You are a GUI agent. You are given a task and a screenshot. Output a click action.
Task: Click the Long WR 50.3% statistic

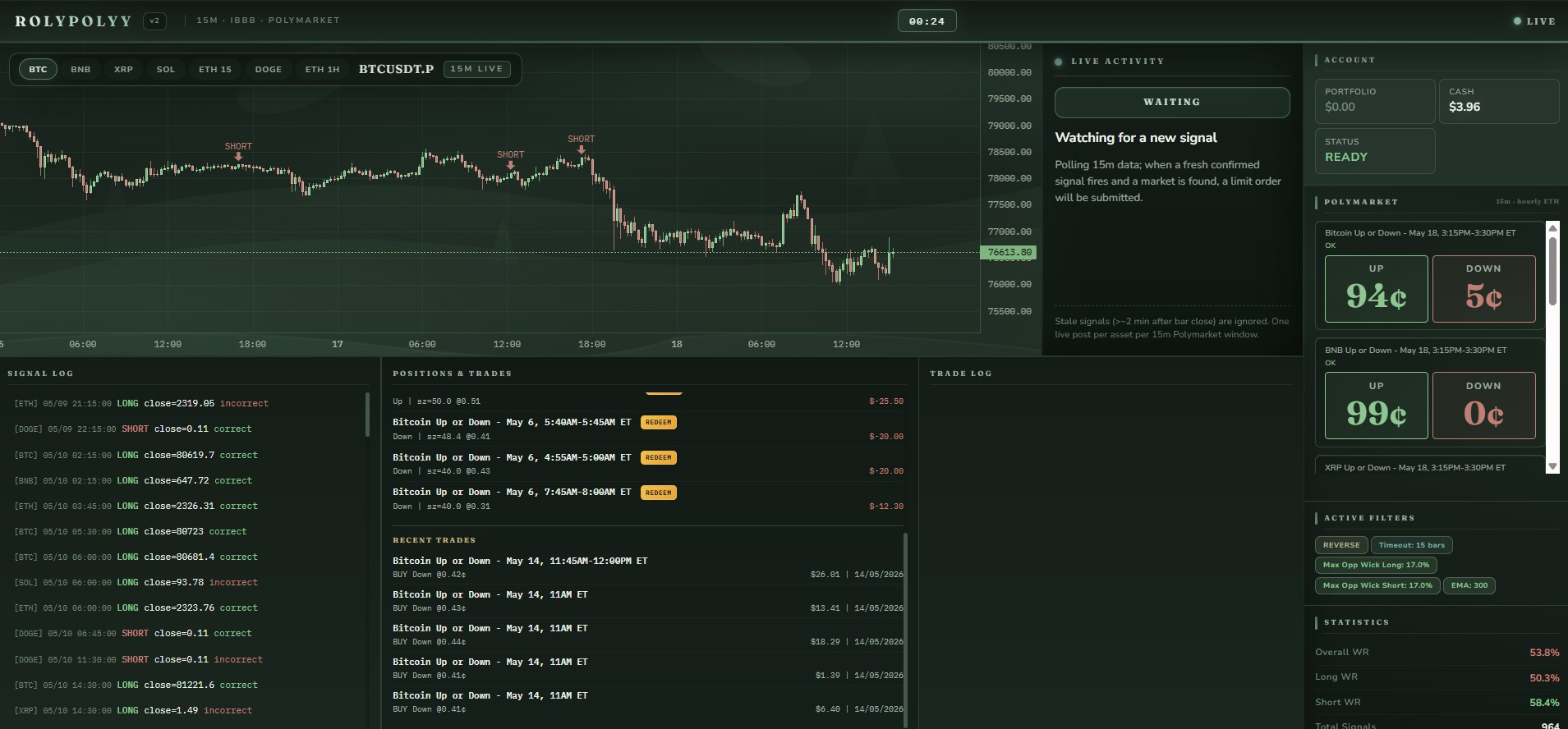[1437, 677]
